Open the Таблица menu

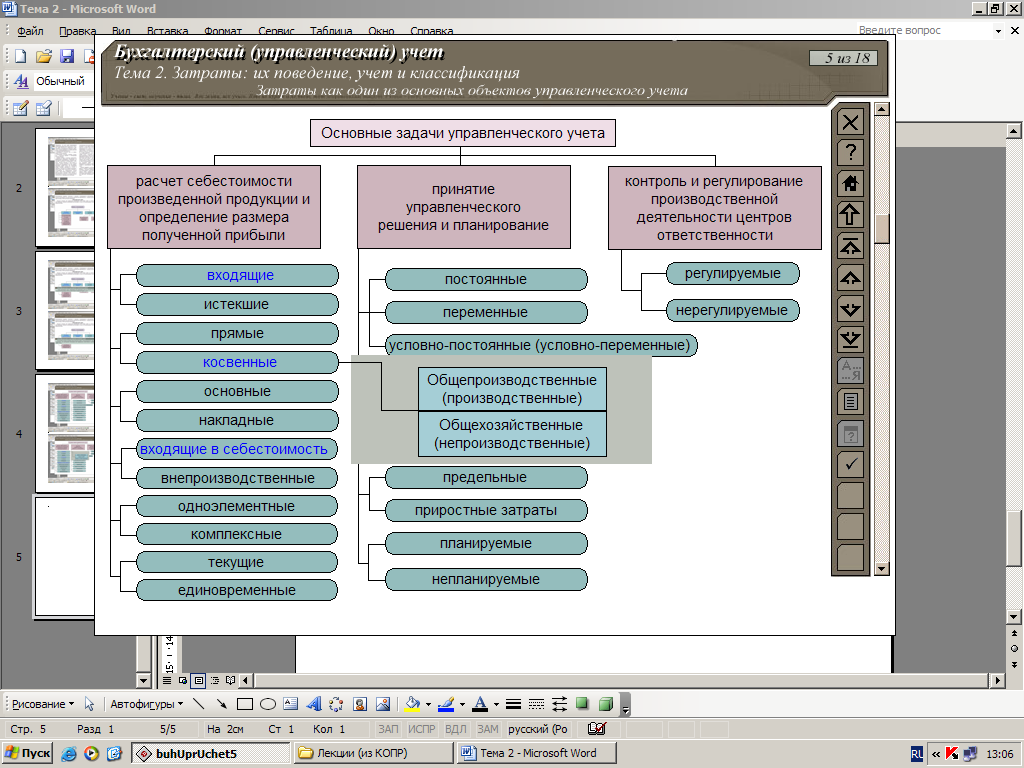point(331,31)
